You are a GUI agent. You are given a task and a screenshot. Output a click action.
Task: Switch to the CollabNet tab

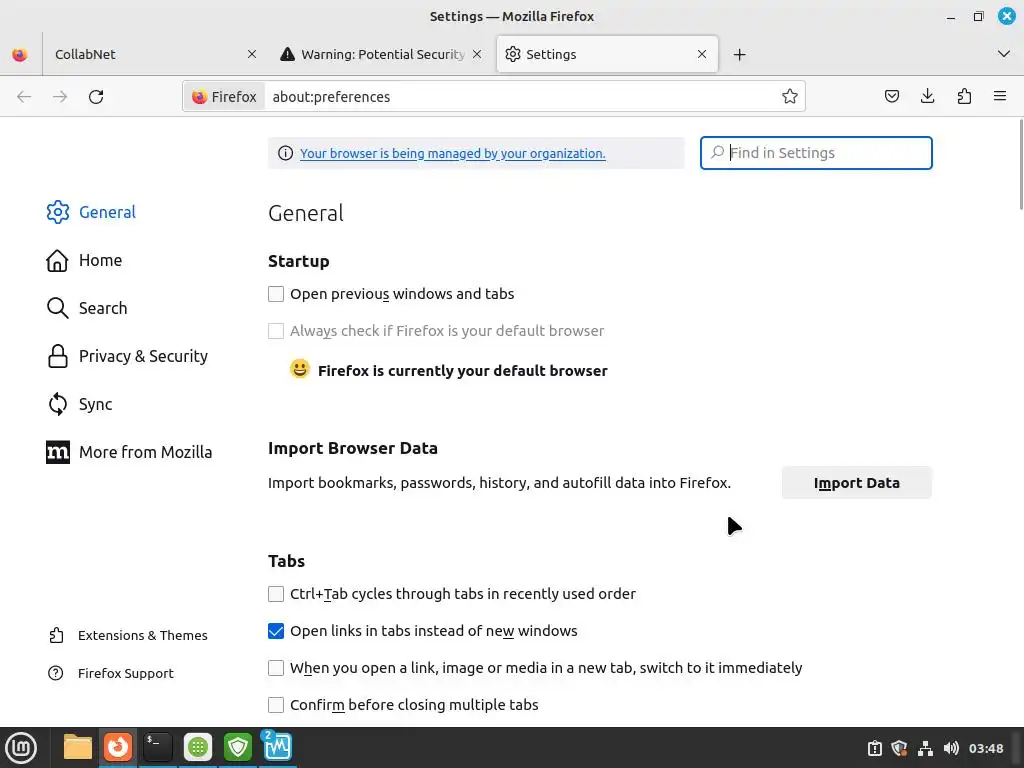(140, 55)
